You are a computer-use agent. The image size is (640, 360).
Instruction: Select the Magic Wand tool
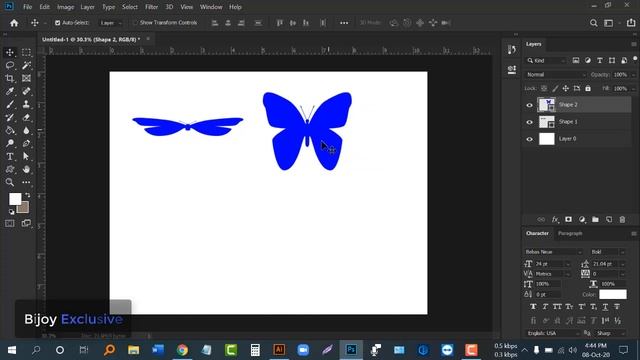point(26,65)
